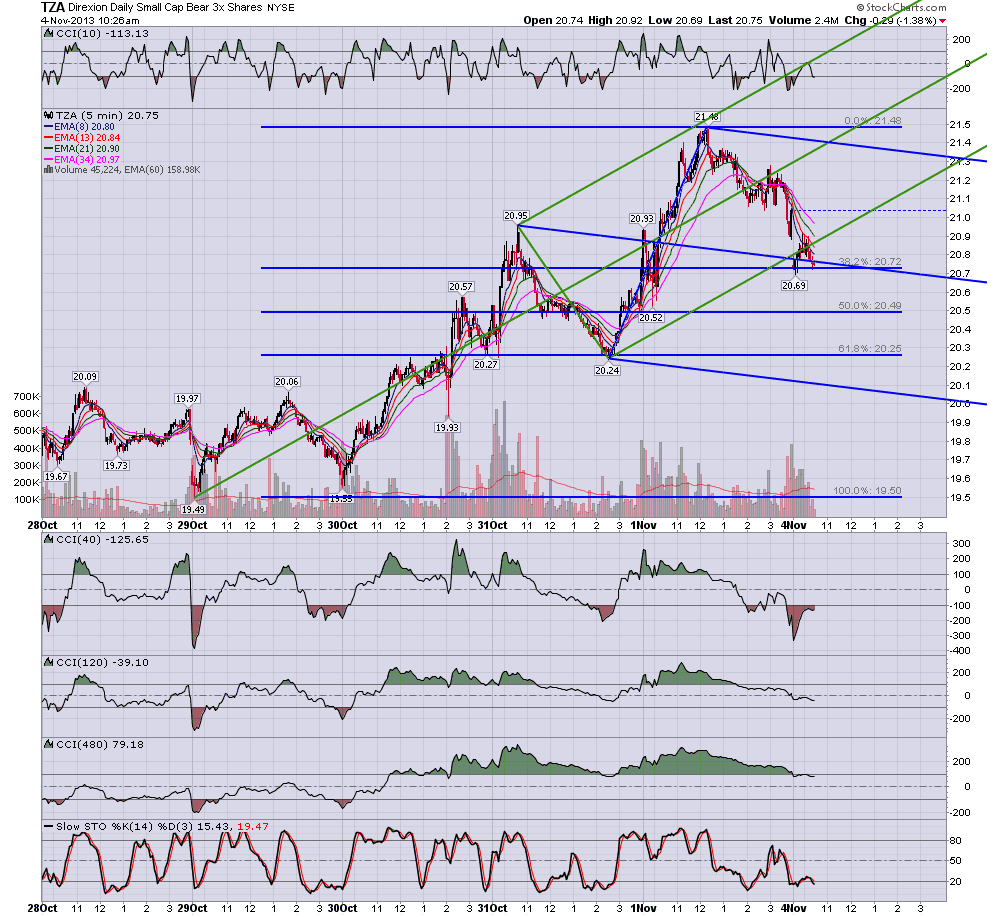Click the 'Chg -0.29 (-1.38%)' header value
Viewport: 996px width, 917px height.
tap(891, 20)
